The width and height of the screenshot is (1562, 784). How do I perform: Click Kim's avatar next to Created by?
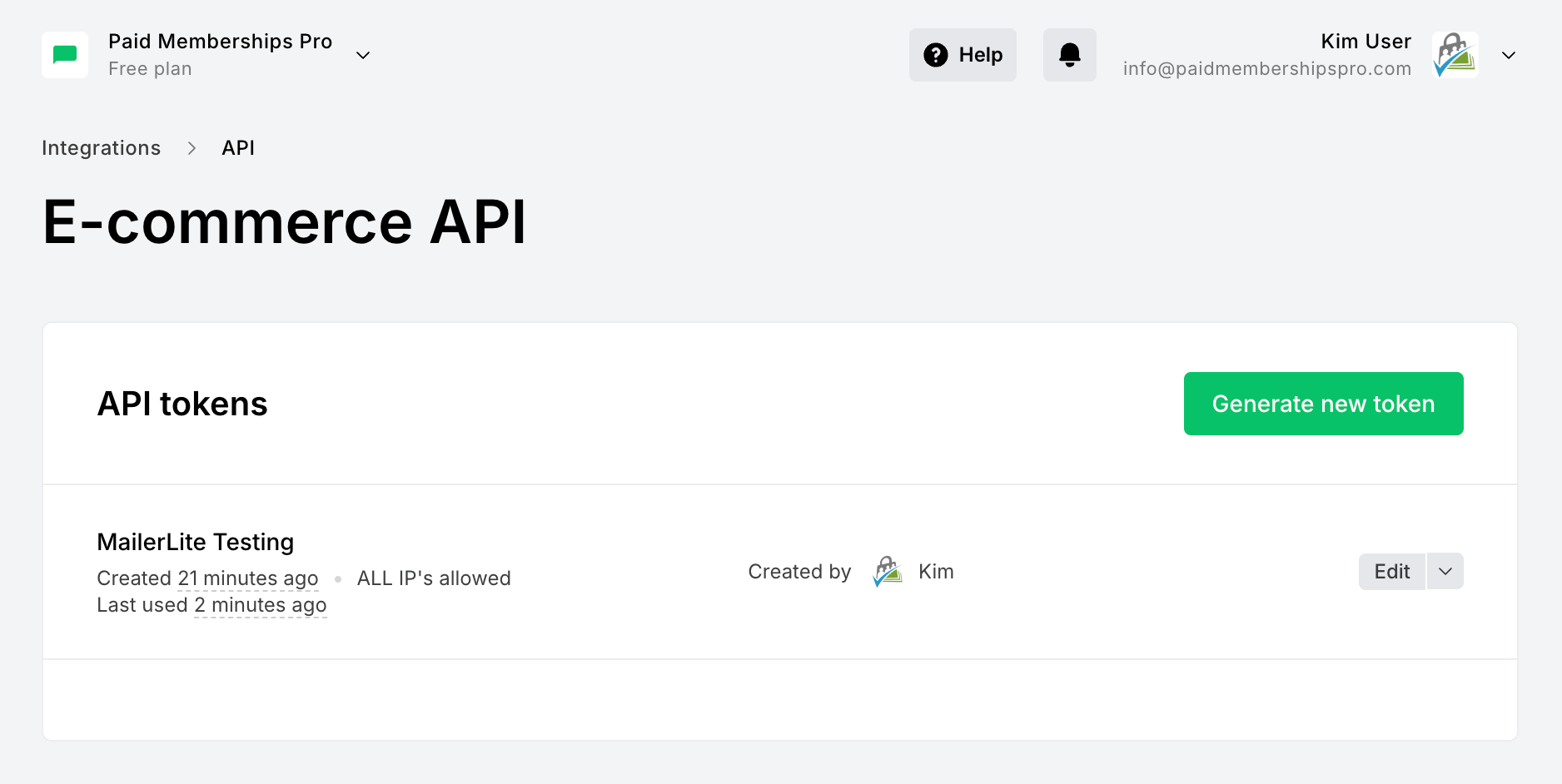click(x=888, y=572)
